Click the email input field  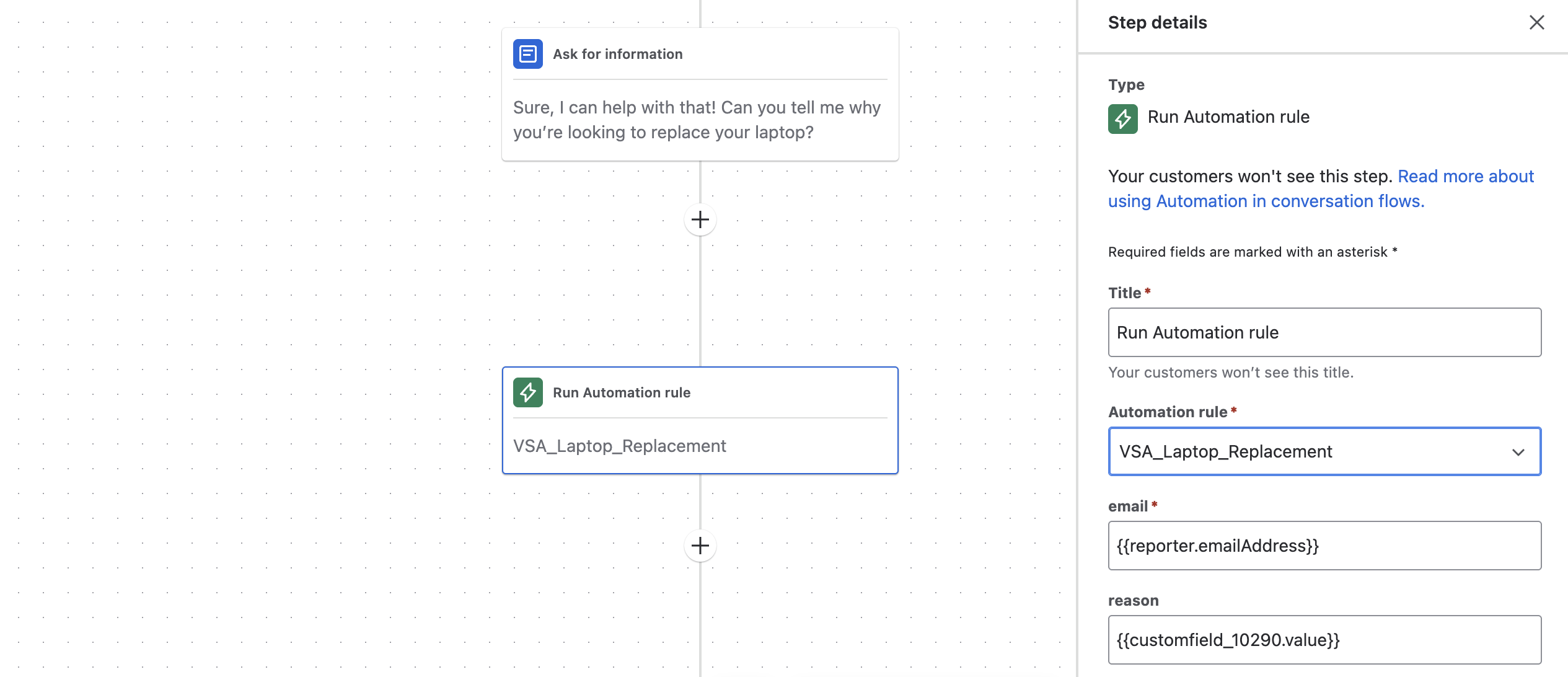coord(1324,546)
